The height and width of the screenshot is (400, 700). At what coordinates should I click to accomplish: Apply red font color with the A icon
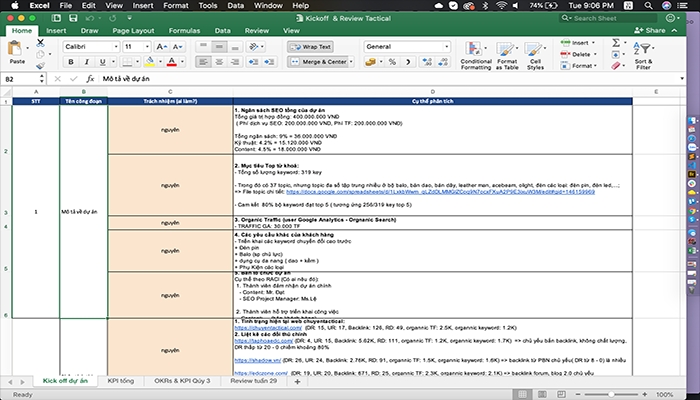pyautogui.click(x=171, y=62)
